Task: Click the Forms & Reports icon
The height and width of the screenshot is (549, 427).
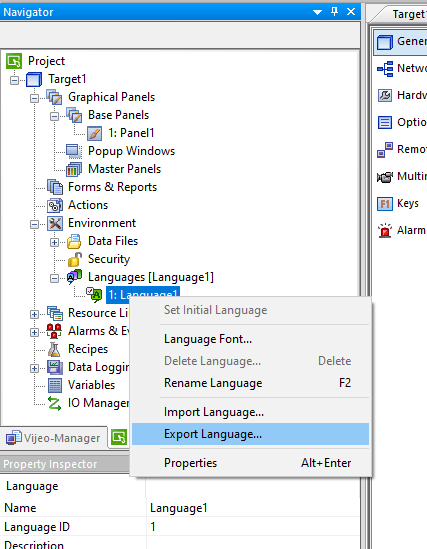Action: pyautogui.click(x=55, y=187)
